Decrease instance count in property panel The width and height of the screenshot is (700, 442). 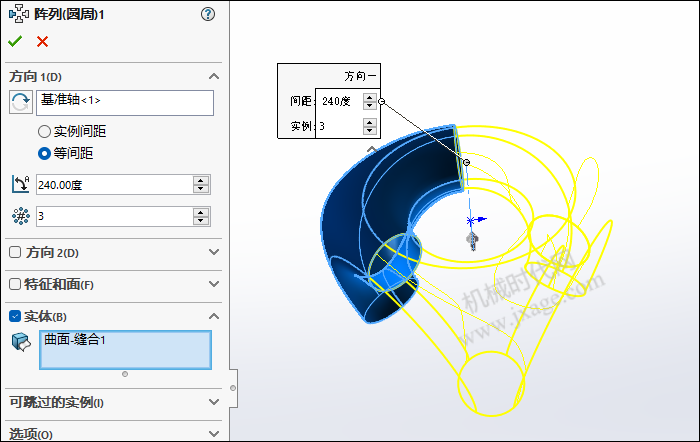[201, 221]
